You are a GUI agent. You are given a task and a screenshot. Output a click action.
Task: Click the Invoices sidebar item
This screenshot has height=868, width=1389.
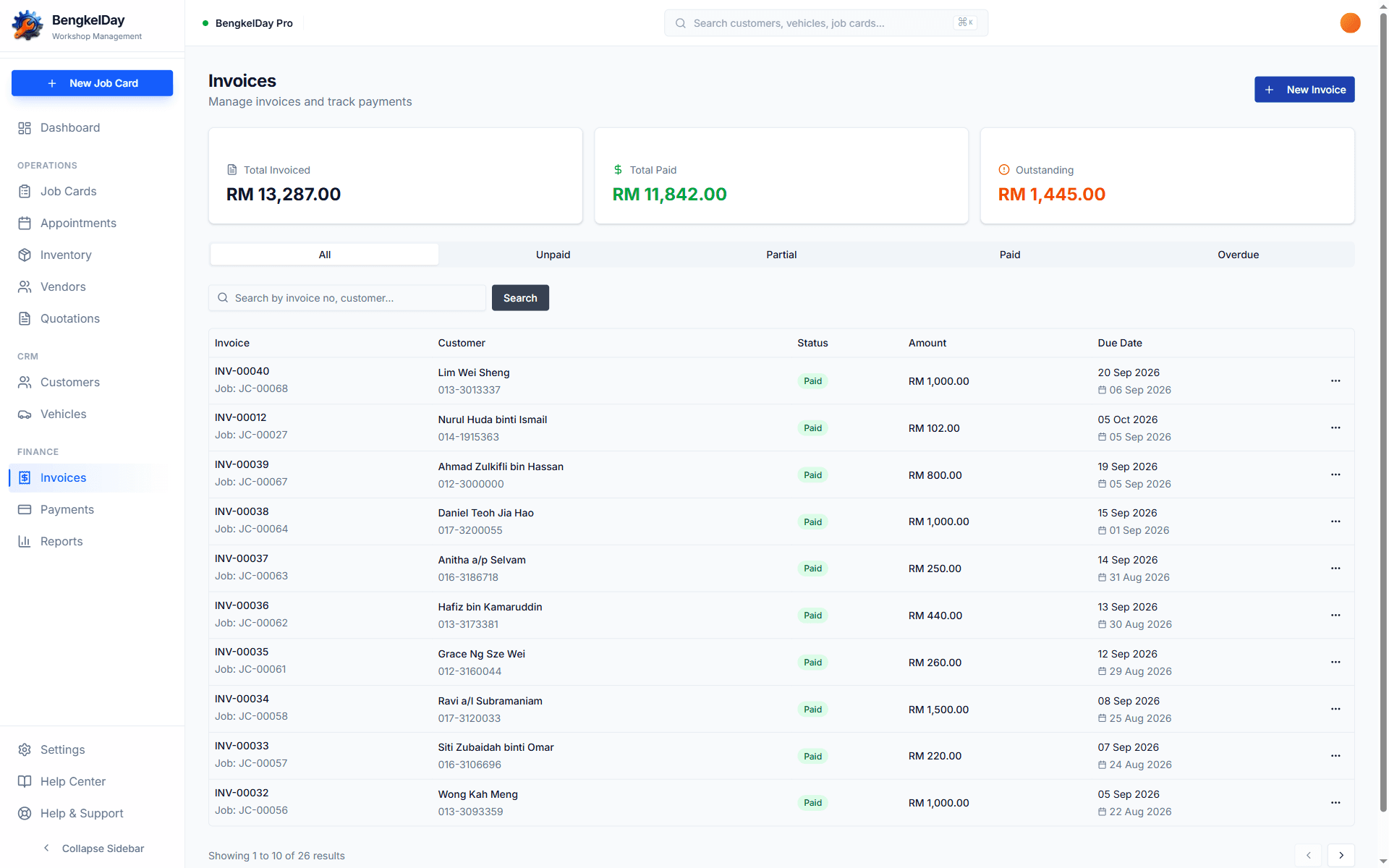tap(92, 477)
